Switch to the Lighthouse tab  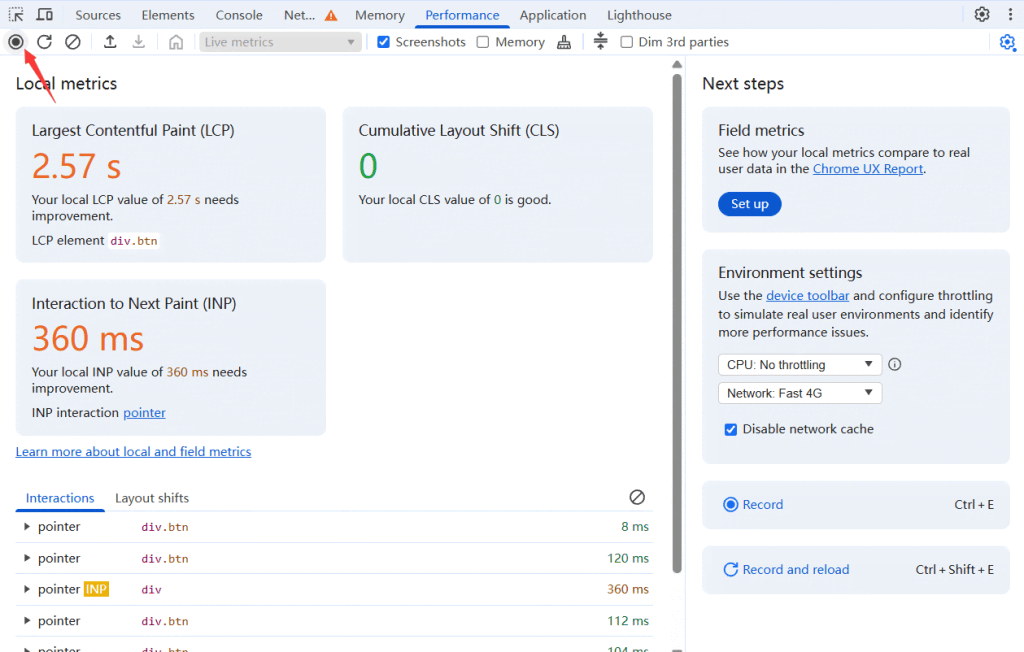click(639, 15)
